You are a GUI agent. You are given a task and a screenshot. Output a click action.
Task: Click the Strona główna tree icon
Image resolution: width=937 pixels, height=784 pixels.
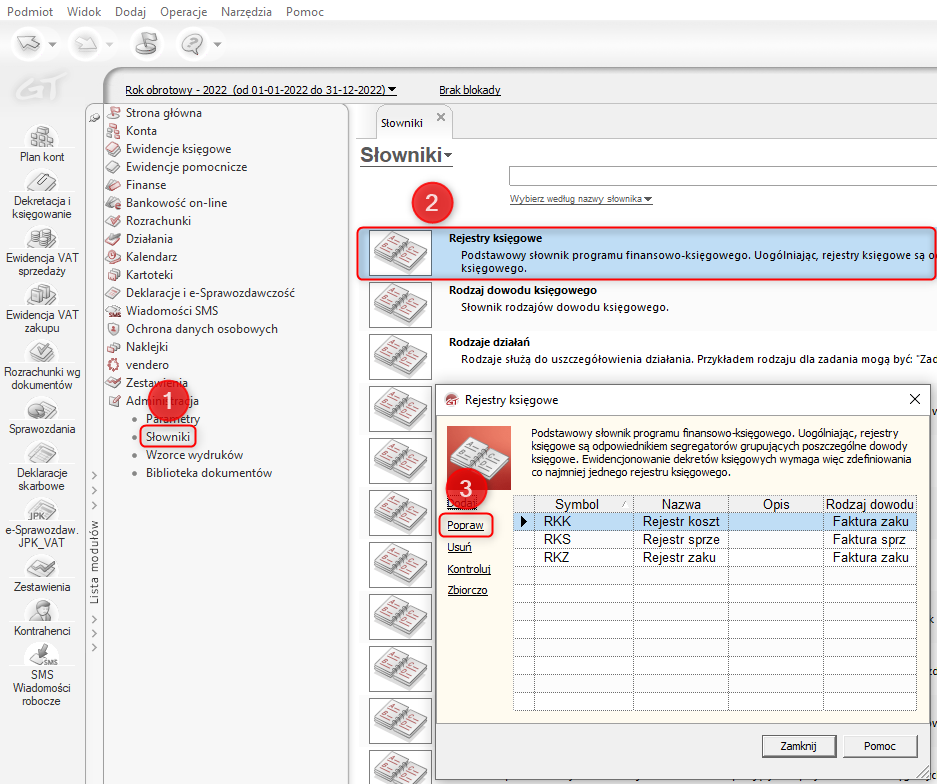coord(113,112)
